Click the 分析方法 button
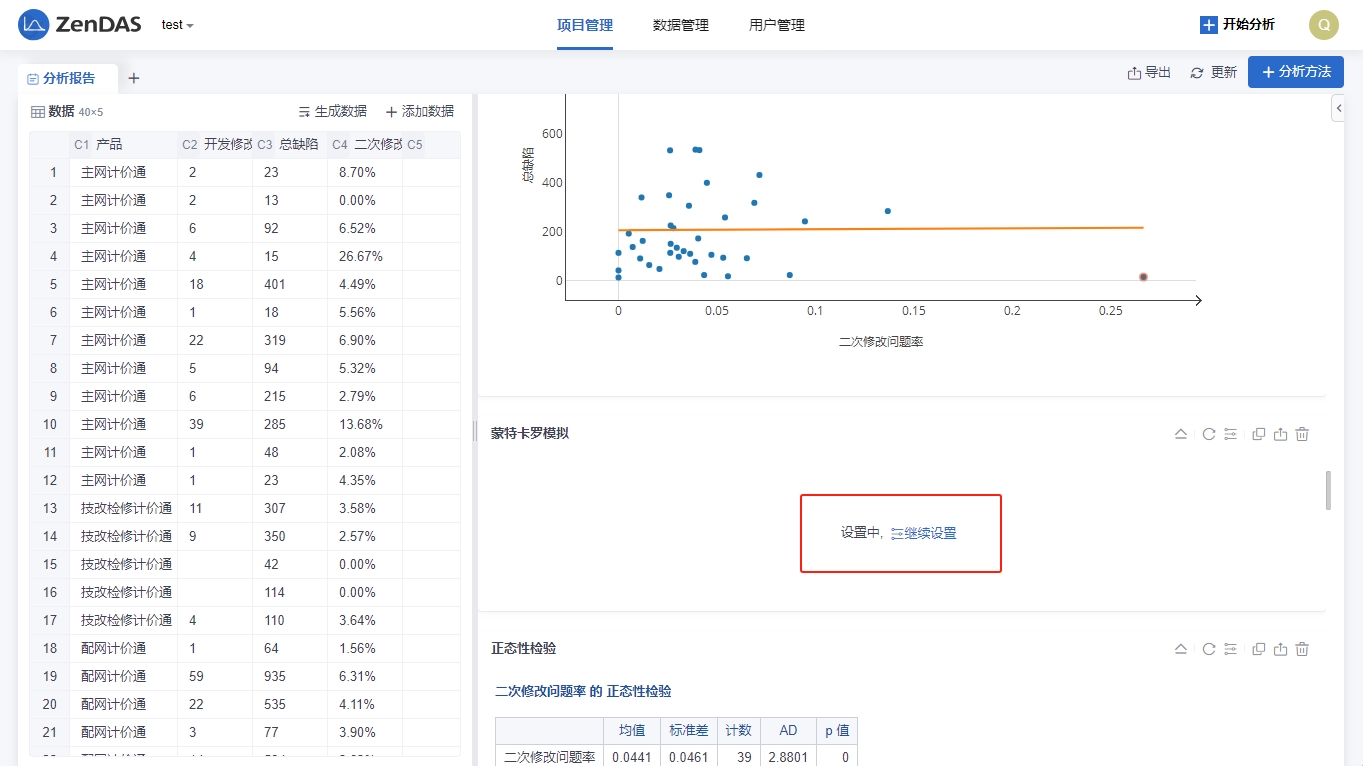Screen dimensions: 1363x766 (1295, 72)
